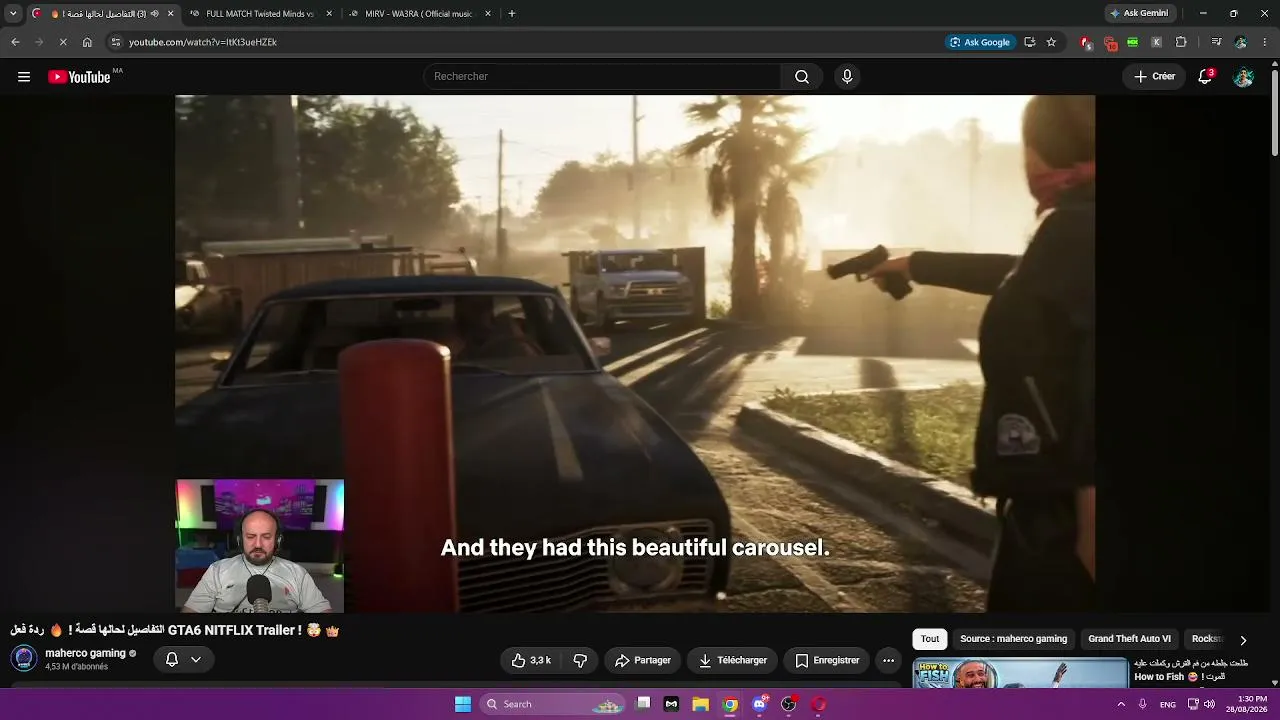1280x720 pixels.
Task: Show hidden system tray icons
Action: click(x=1120, y=704)
